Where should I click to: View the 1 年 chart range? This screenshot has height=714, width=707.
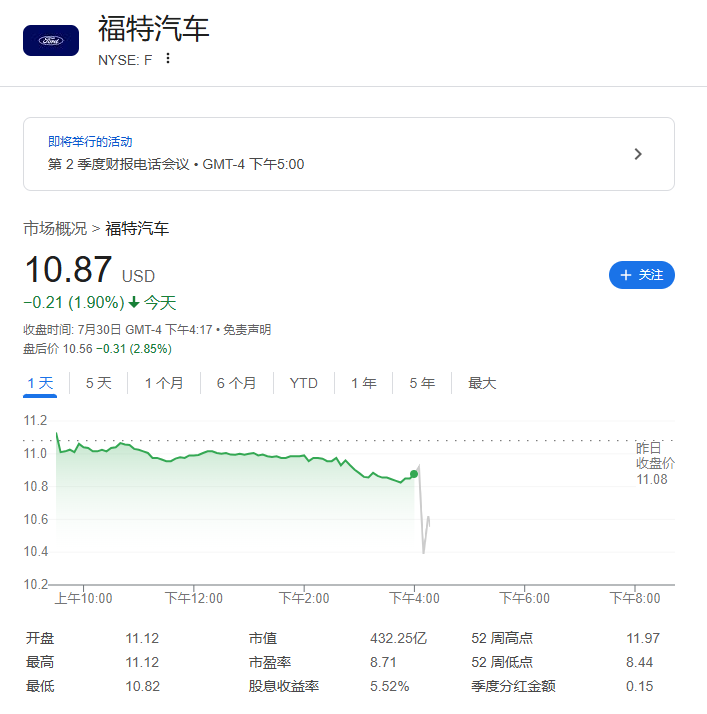[x=363, y=383]
